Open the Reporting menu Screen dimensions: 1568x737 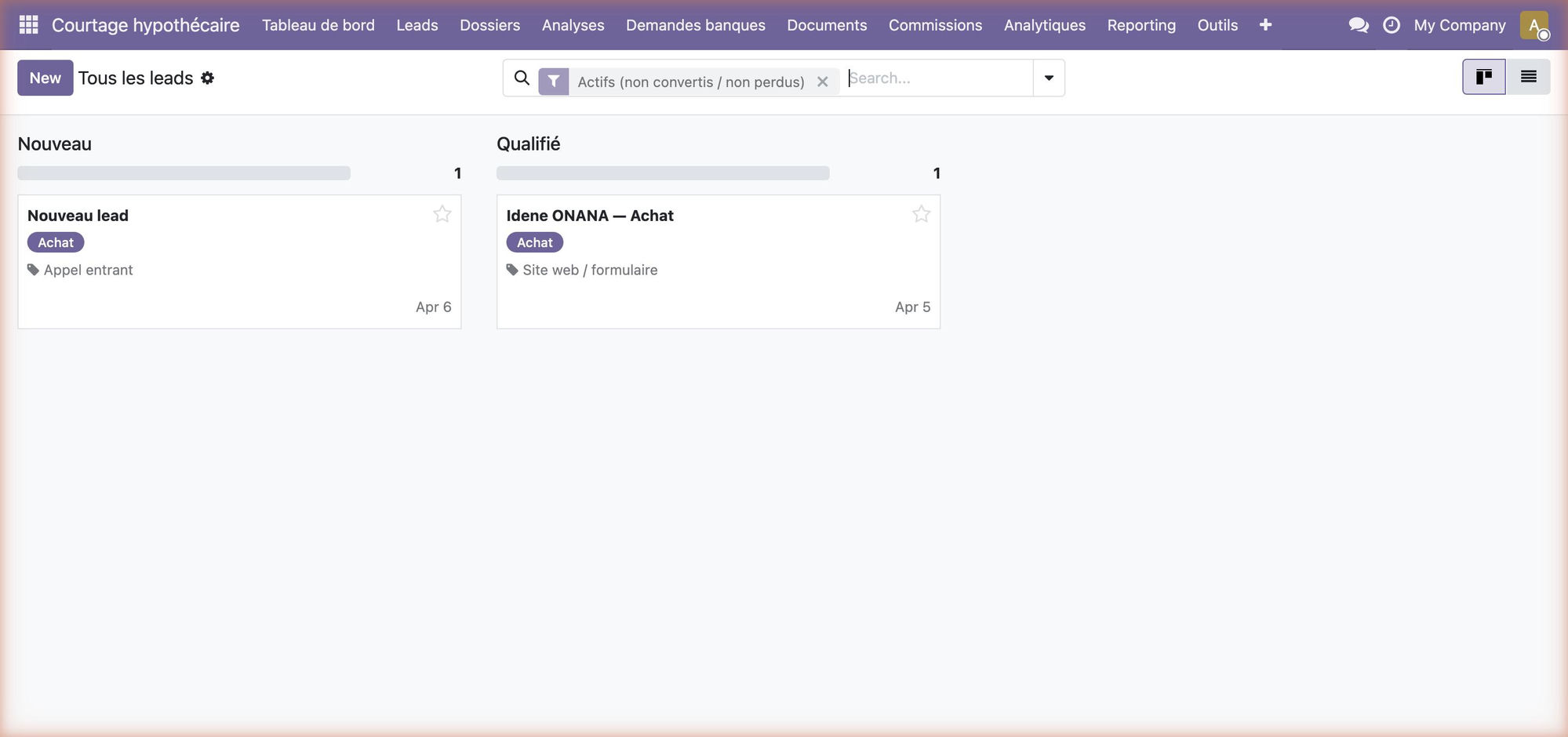(1141, 25)
